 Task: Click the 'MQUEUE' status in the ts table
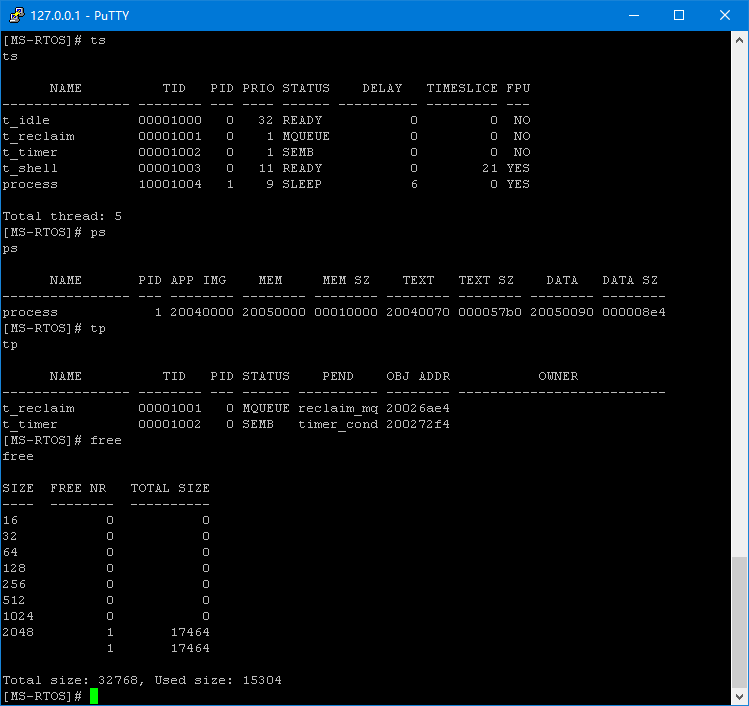[x=306, y=137]
